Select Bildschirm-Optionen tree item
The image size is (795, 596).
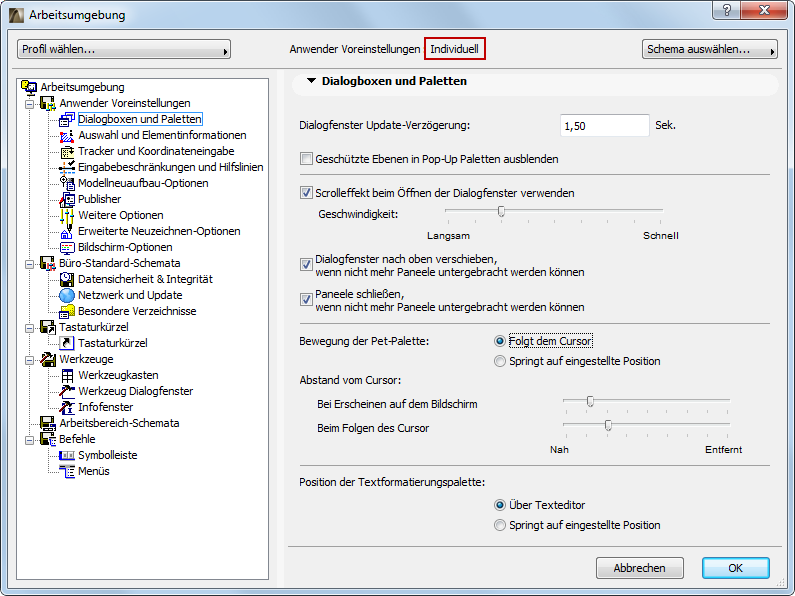pyautogui.click(x=125, y=247)
